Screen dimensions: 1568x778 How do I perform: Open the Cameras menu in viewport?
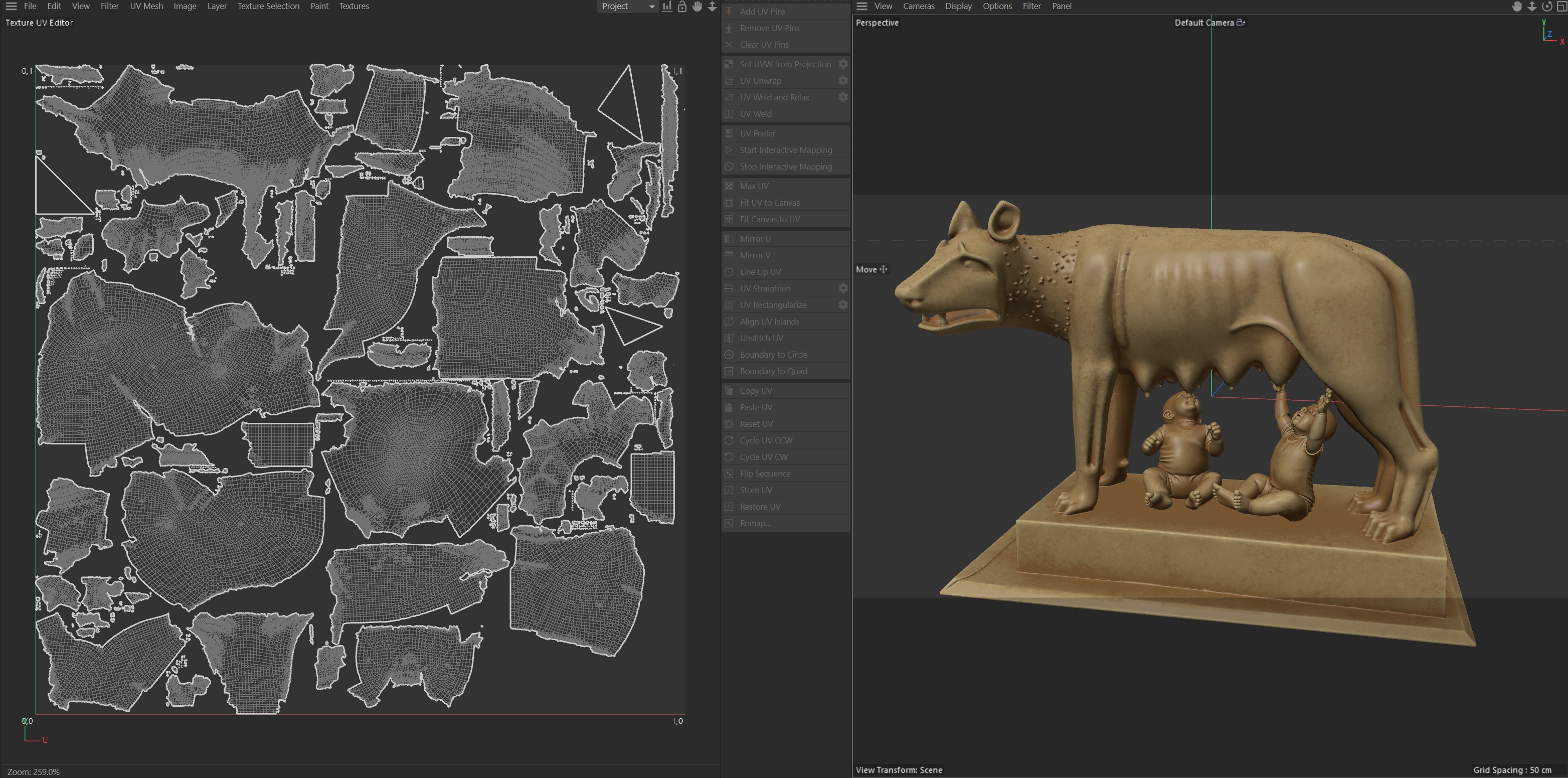(918, 6)
